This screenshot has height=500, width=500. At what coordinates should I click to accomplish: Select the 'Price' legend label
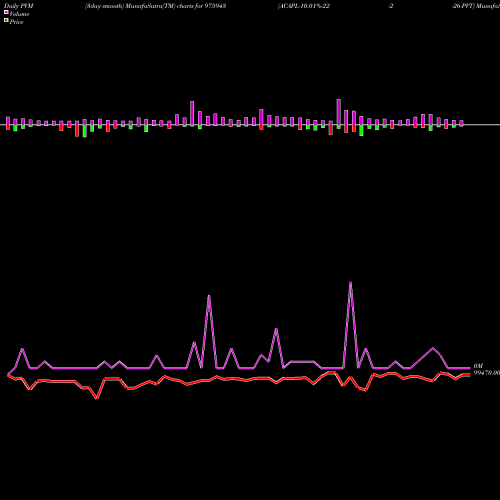(16, 22)
